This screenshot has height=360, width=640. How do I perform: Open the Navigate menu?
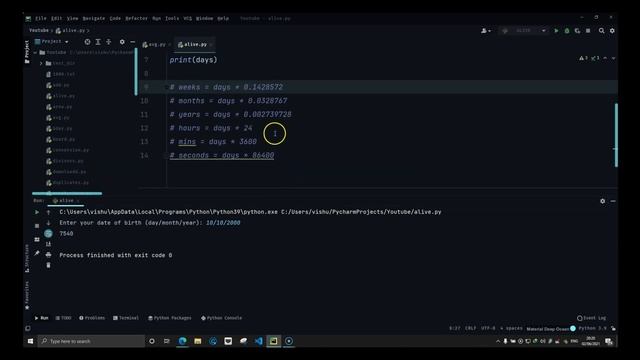(94, 18)
